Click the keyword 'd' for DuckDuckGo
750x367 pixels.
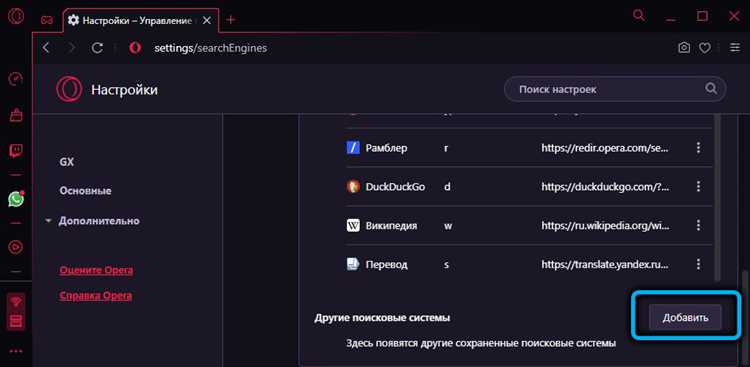coord(447,187)
